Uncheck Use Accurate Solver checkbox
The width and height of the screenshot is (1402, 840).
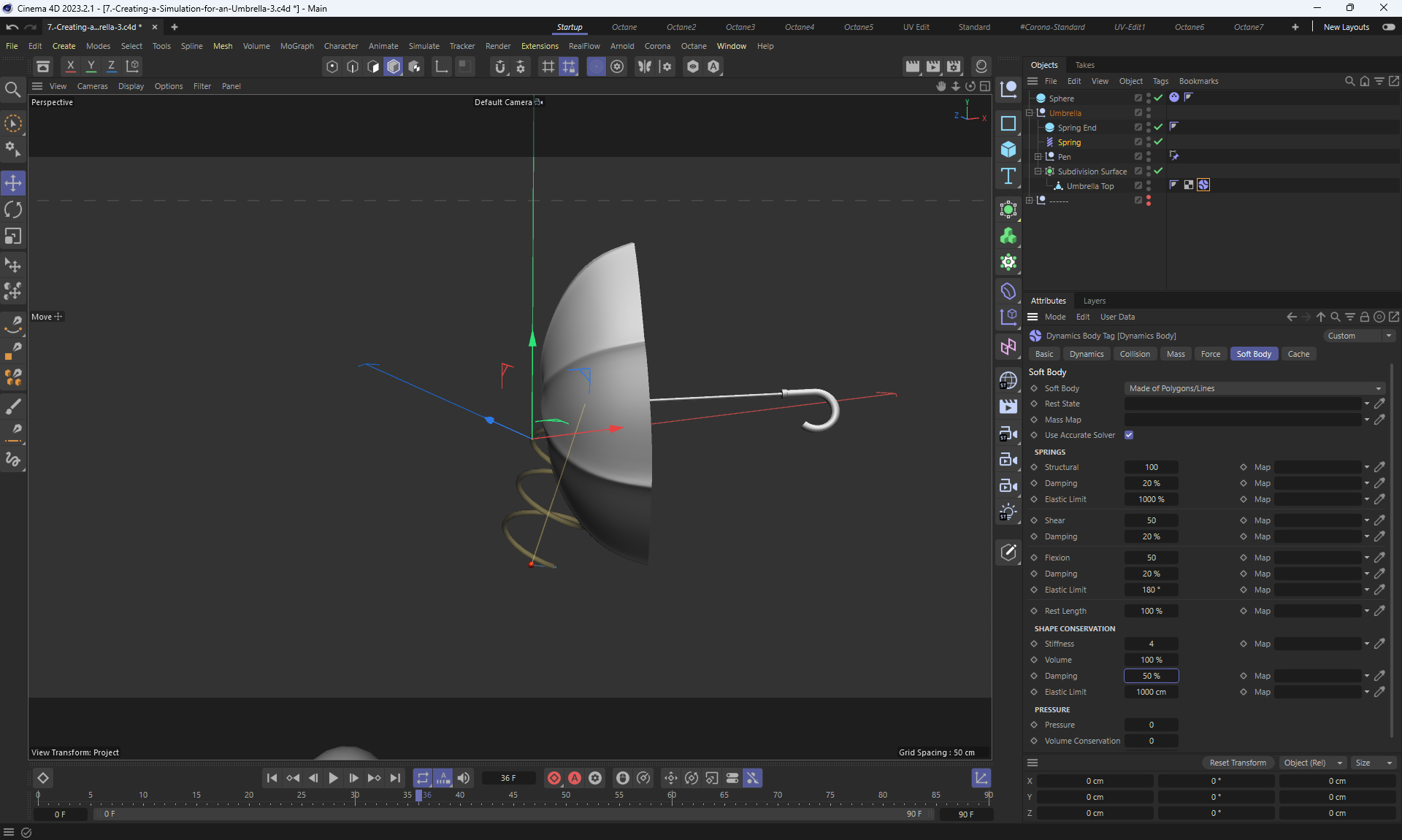1129,435
